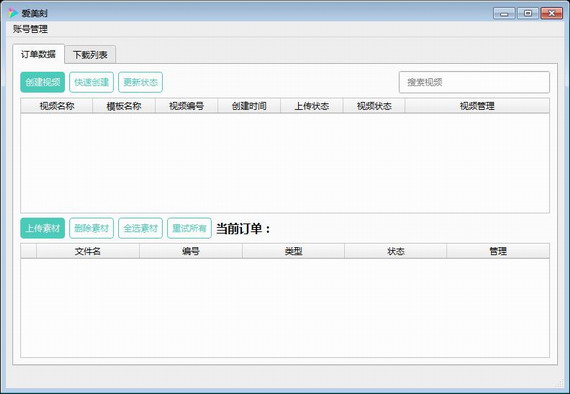Click the 删除素材 button
The width and height of the screenshot is (570, 394).
(92, 228)
